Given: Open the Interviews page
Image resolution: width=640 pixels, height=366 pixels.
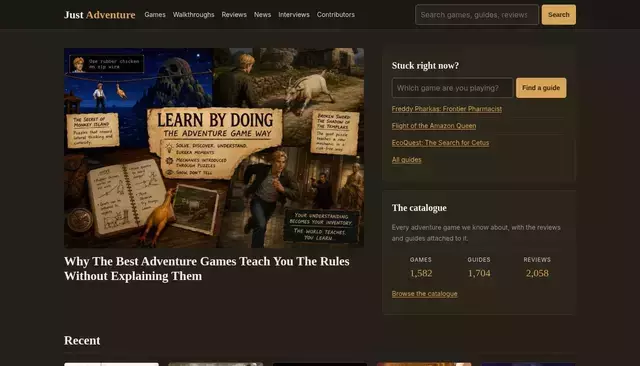Looking at the screenshot, I should tap(294, 15).
